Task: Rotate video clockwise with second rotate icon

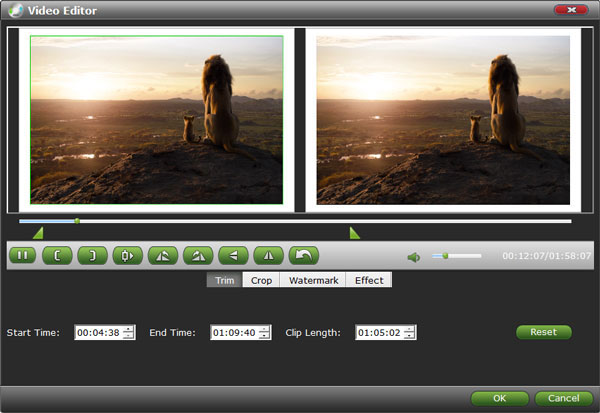Action: pos(198,255)
